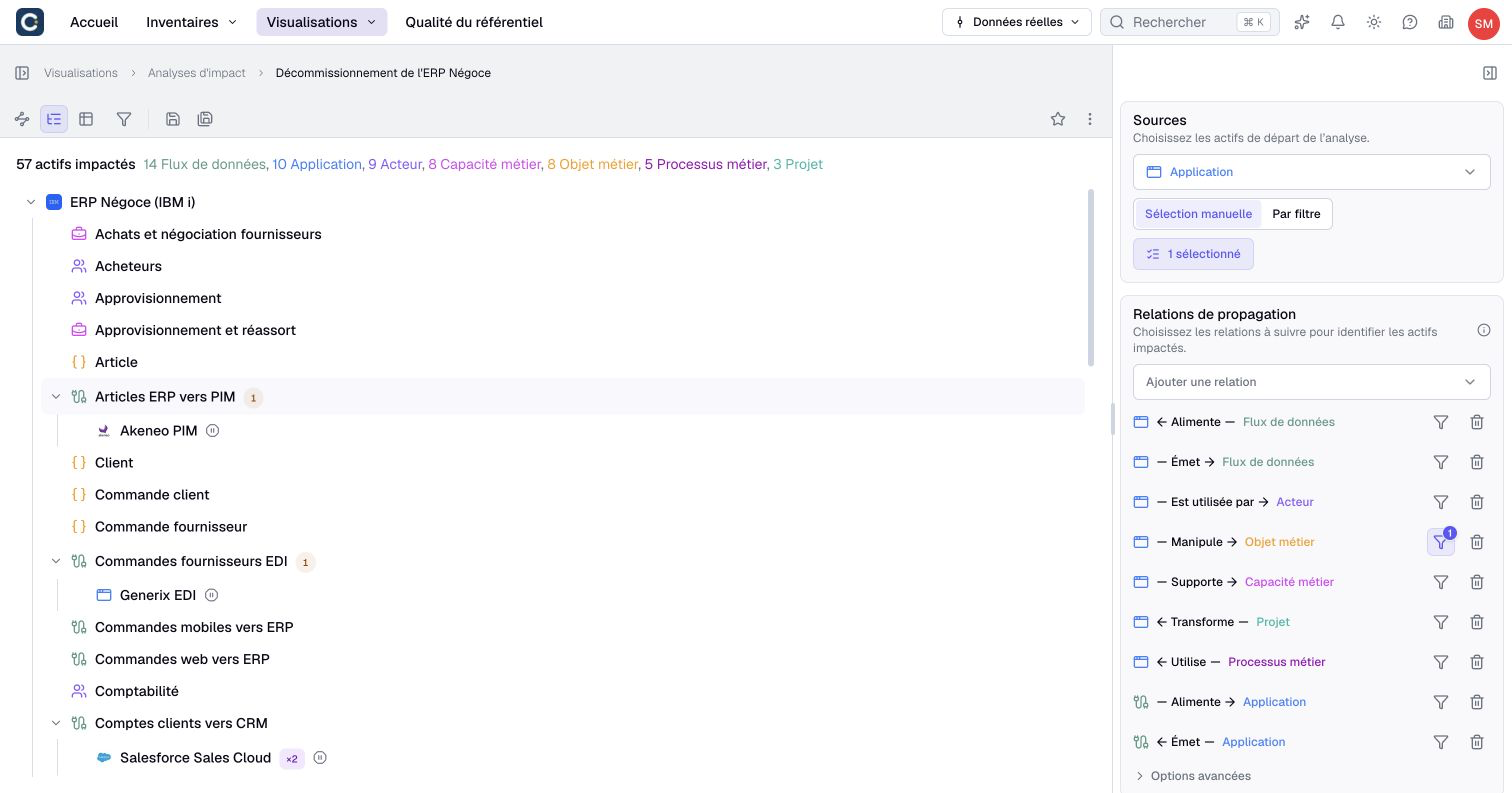Collapse 'Commandes fournisseurs EDI' node
The width and height of the screenshot is (1512, 793).
[56, 562]
